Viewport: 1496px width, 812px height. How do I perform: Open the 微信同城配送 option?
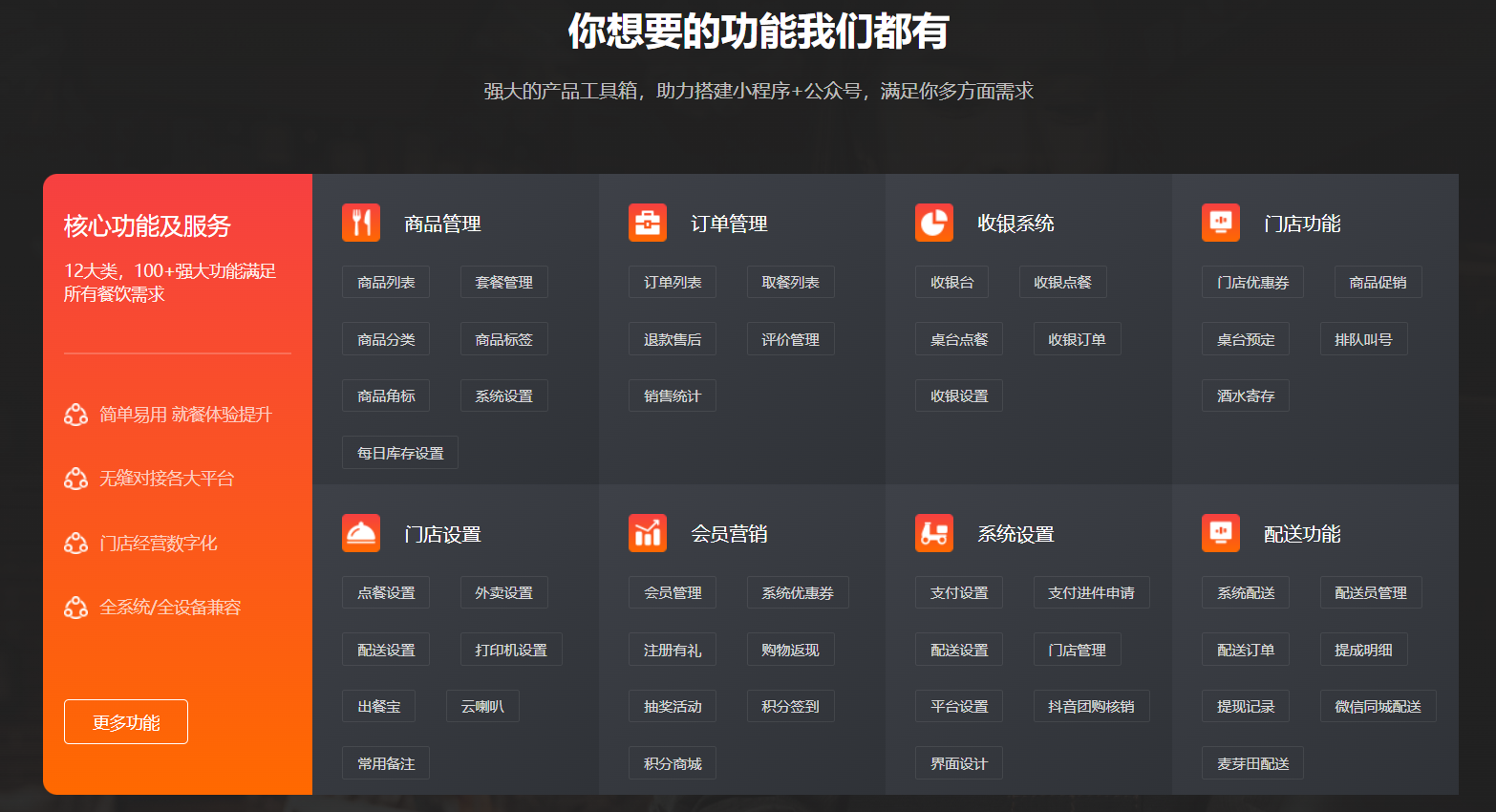[1378, 706]
